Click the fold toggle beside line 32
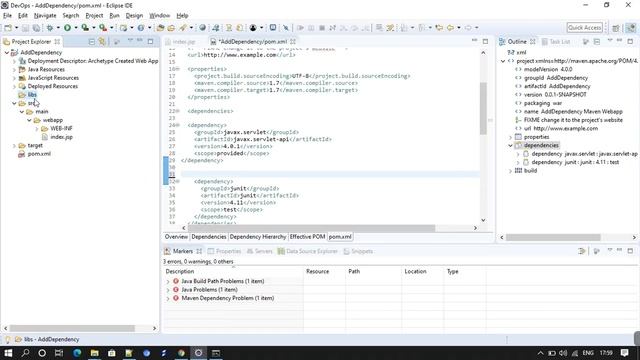Image resolution: width=640 pixels, height=360 pixels. 178,181
